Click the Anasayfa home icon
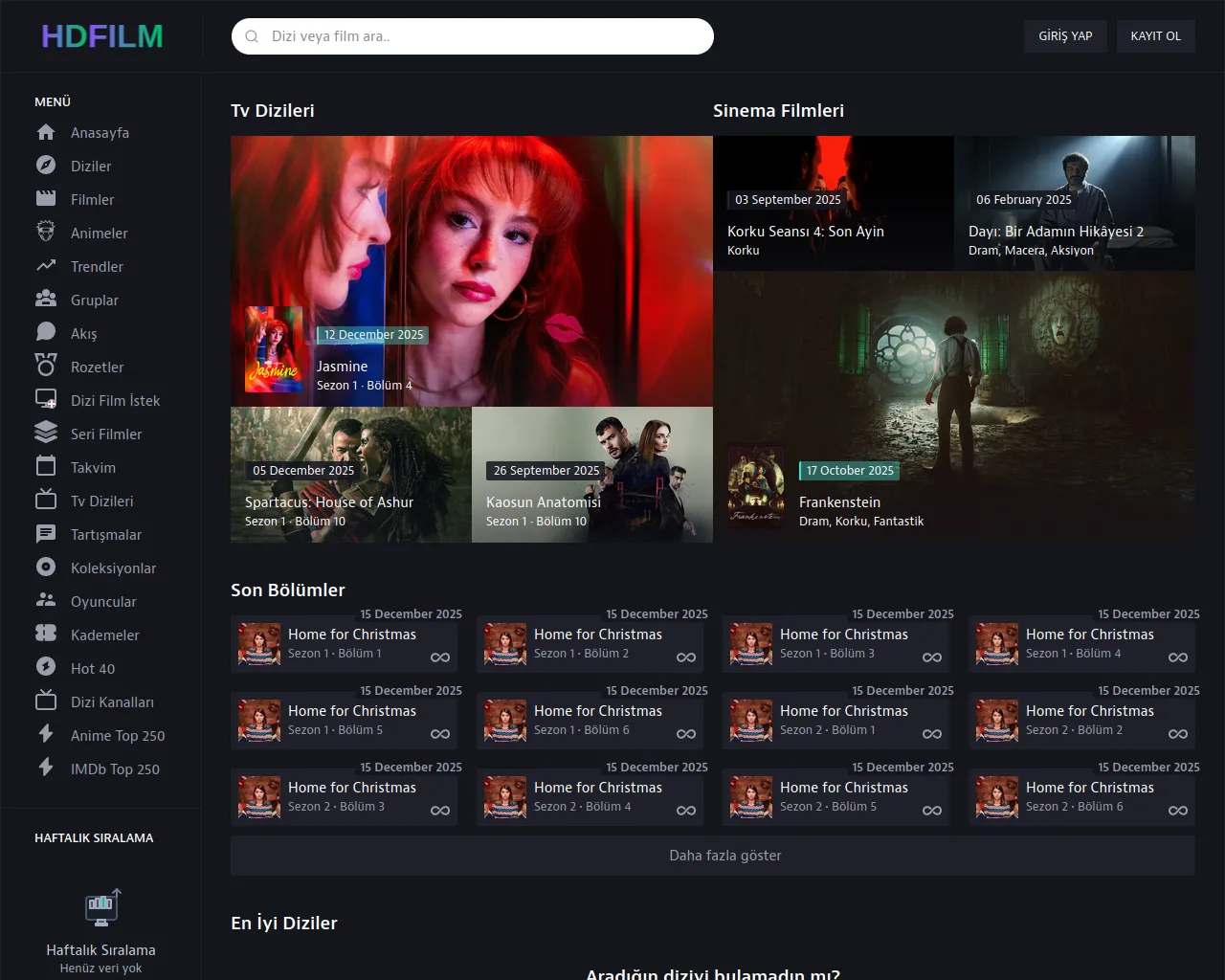1225x980 pixels. point(45,132)
